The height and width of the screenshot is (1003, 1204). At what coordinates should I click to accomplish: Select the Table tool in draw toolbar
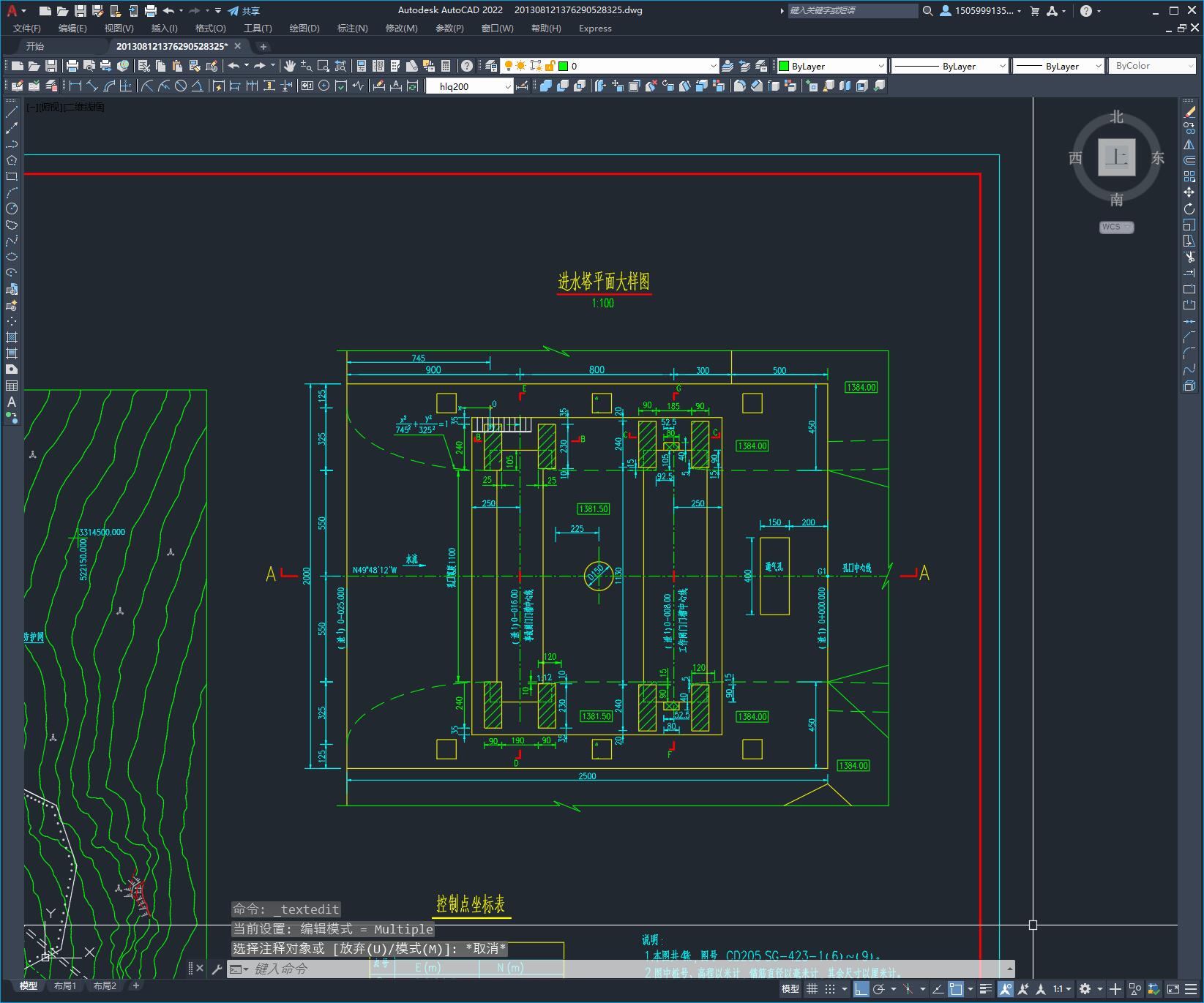(x=12, y=386)
